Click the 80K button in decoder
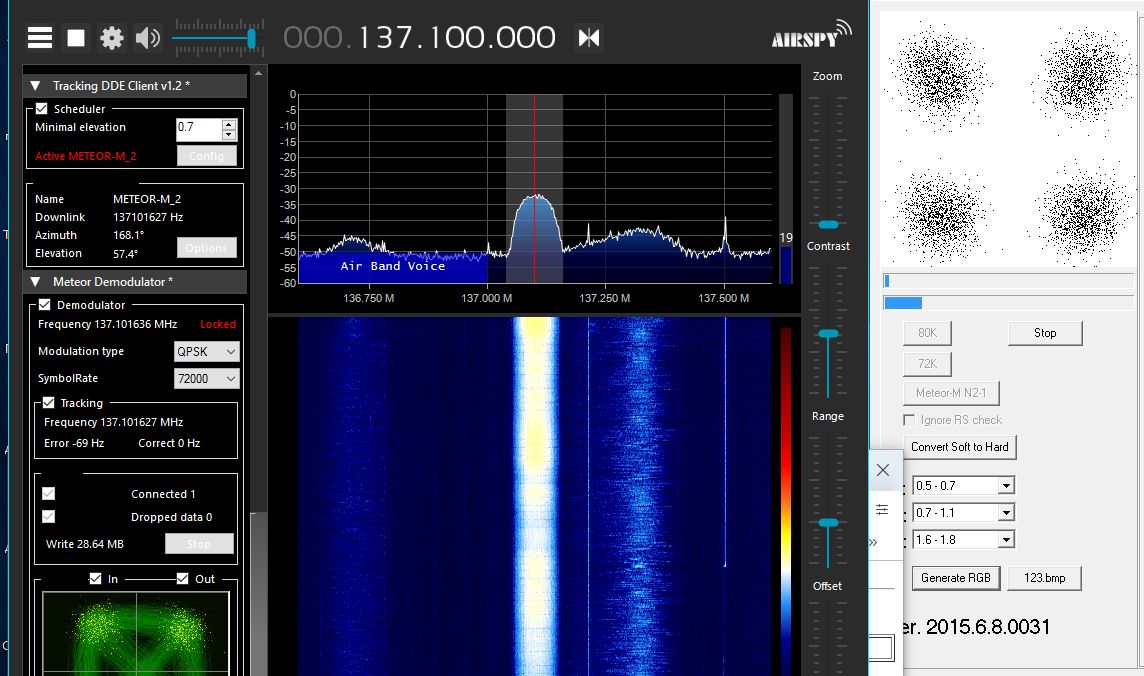The width and height of the screenshot is (1144, 676). tap(927, 333)
